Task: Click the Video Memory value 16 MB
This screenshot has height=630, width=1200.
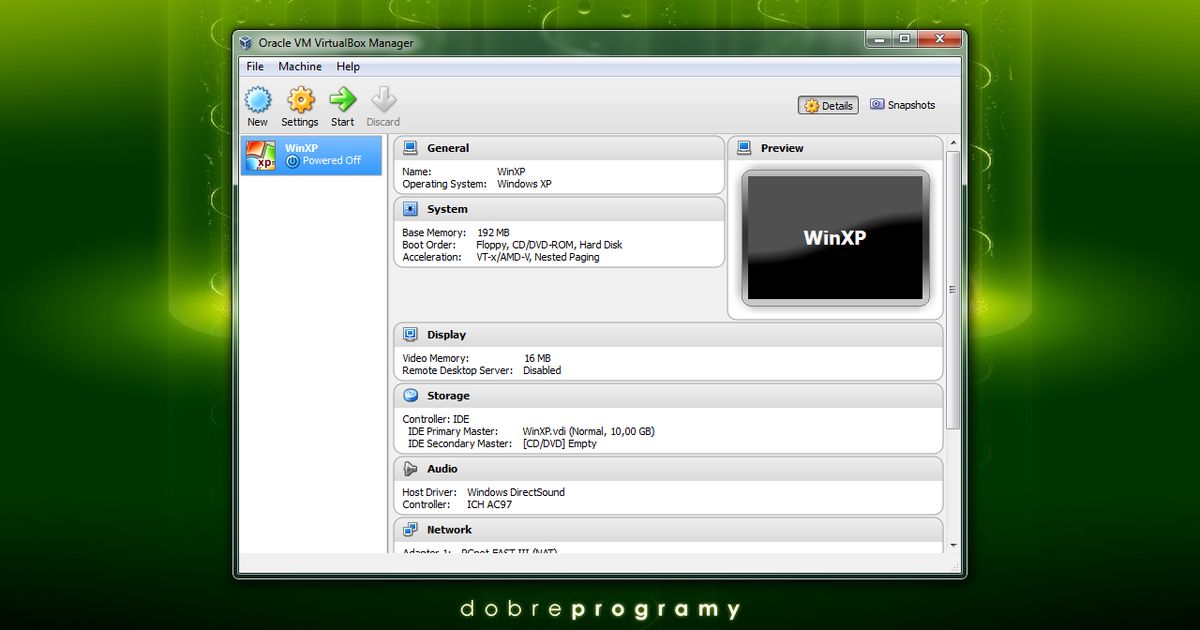Action: [x=537, y=358]
